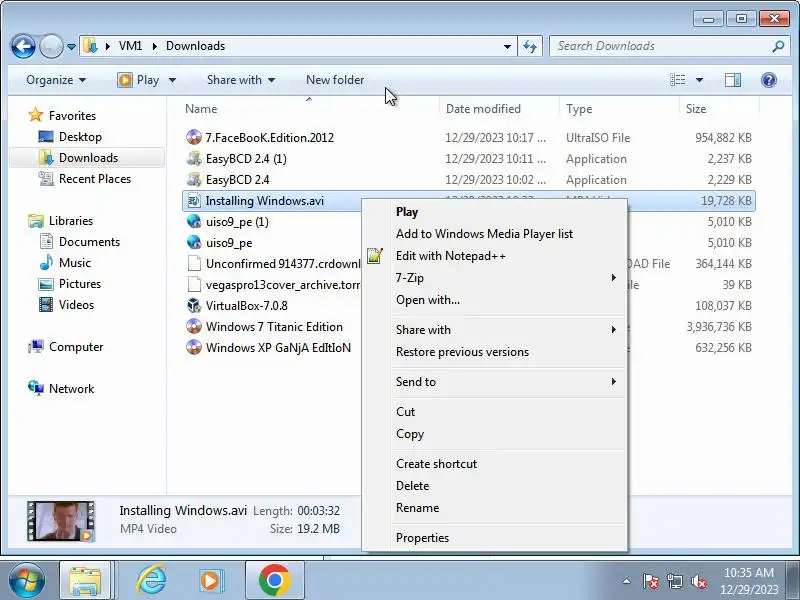Click the Help question mark icon
The height and width of the screenshot is (600, 800).
[x=768, y=80]
